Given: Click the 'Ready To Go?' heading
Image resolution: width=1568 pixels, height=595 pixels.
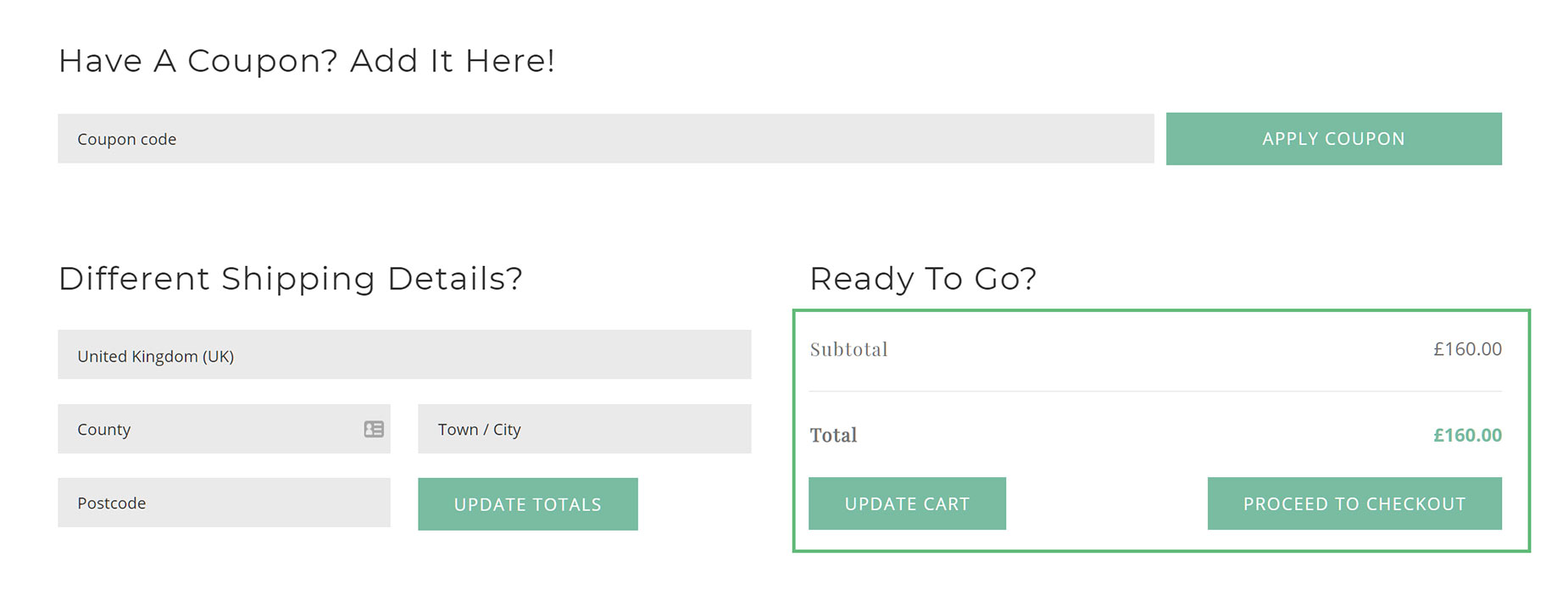Looking at the screenshot, I should click(923, 279).
